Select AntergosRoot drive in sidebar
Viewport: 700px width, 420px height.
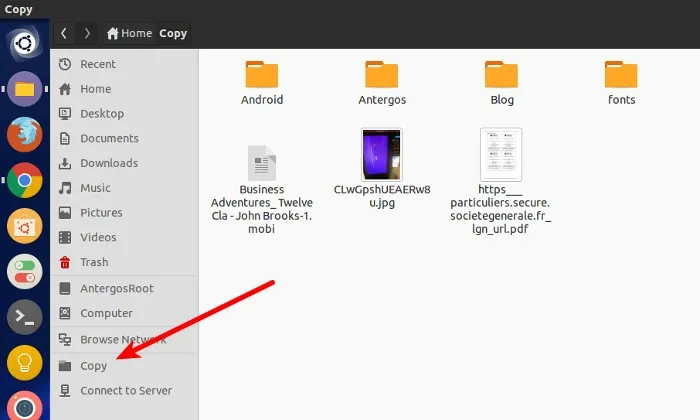pyautogui.click(x=124, y=289)
